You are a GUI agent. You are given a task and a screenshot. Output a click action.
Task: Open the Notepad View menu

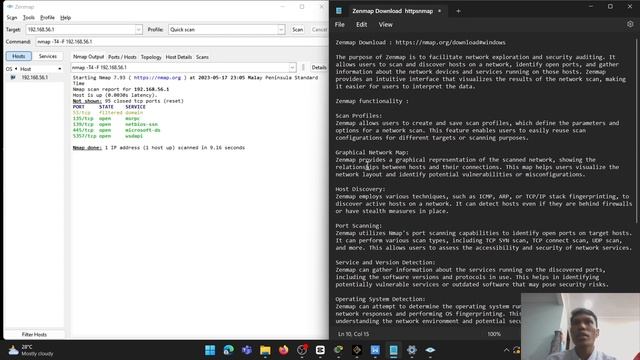pos(385,24)
